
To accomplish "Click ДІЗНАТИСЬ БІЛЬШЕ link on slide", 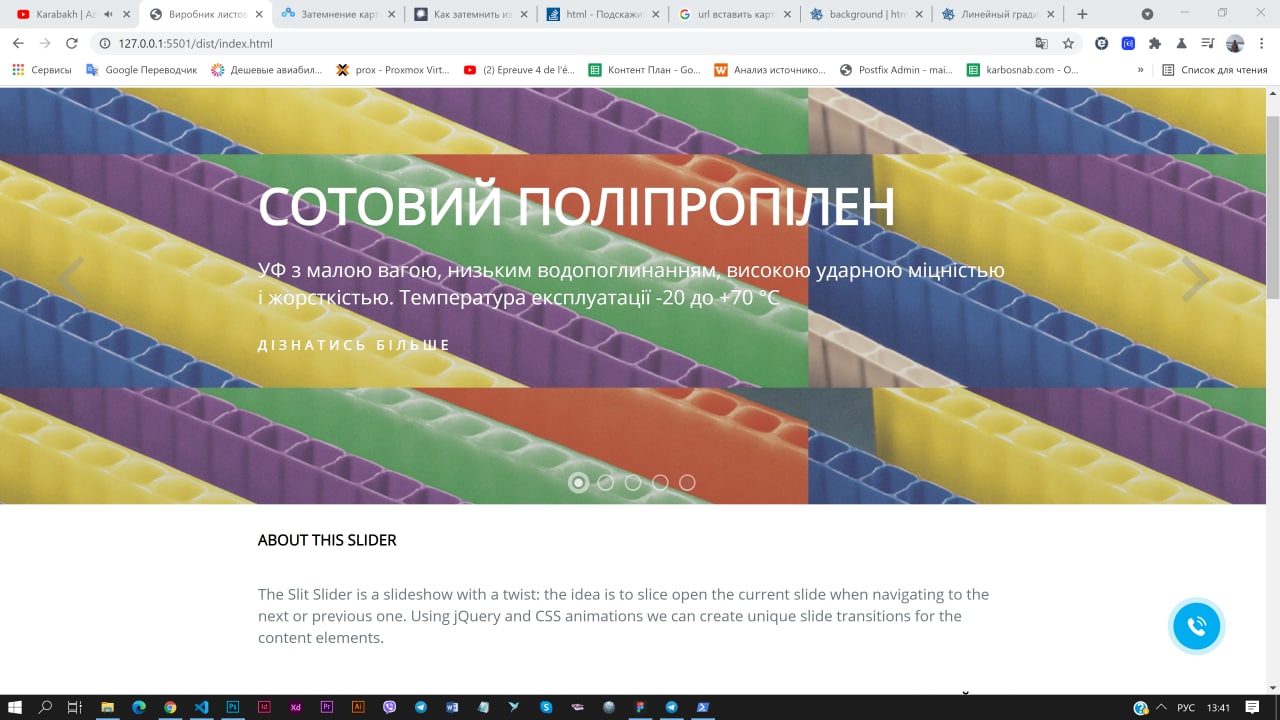I will (354, 345).
